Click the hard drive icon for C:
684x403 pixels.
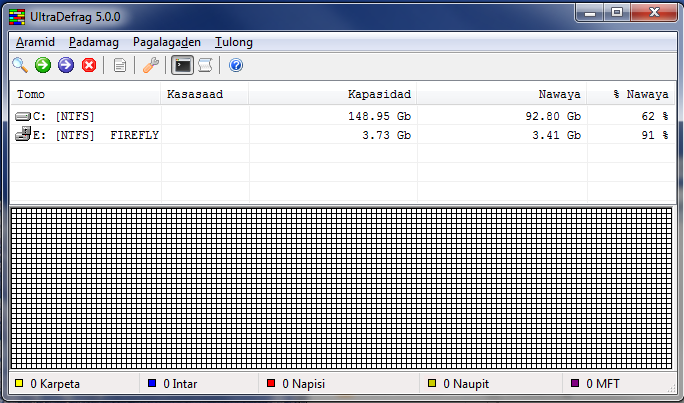(x=23, y=116)
